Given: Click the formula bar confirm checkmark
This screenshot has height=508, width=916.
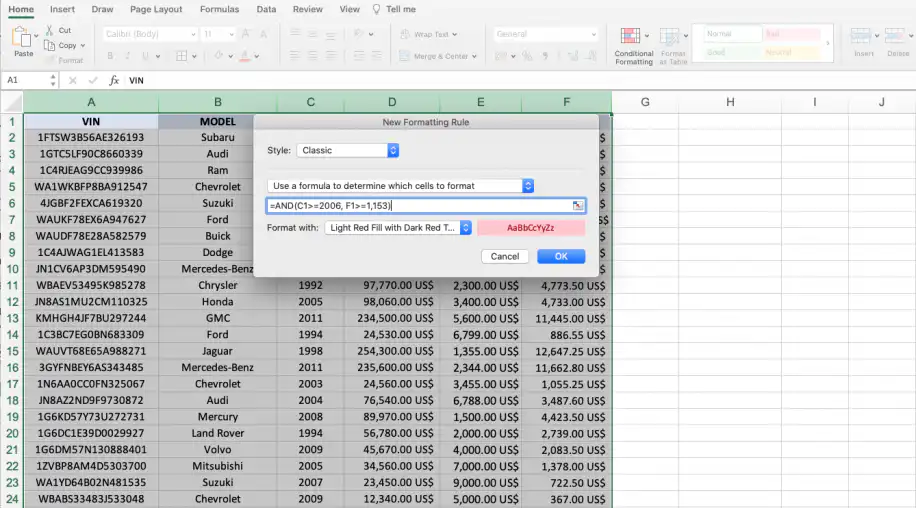Looking at the screenshot, I should (x=92, y=81).
